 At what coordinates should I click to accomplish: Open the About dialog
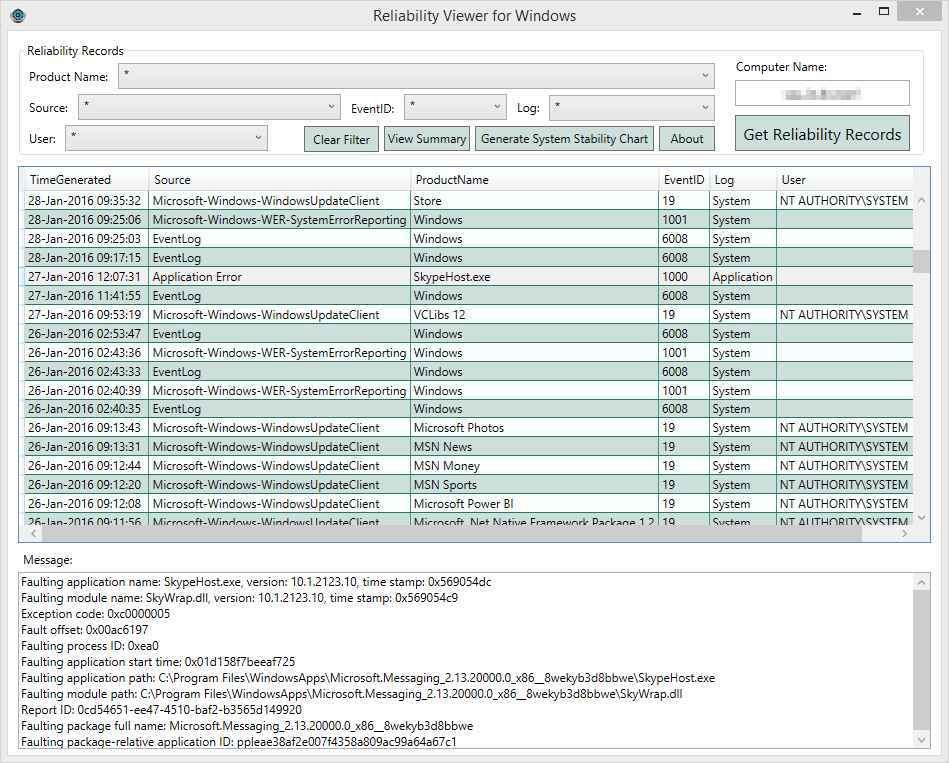pos(687,139)
